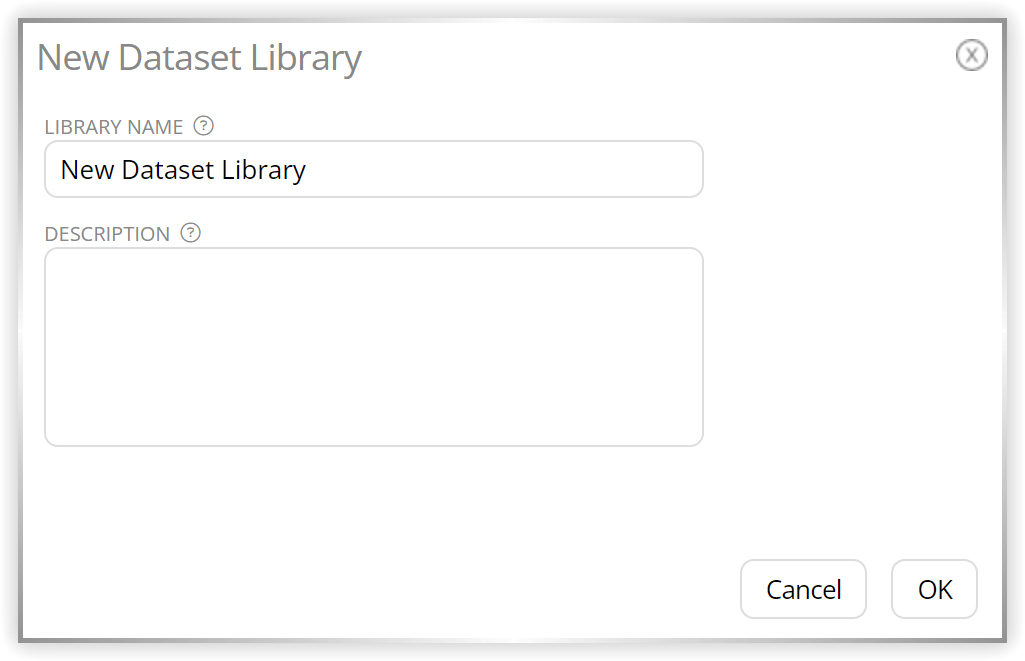The height and width of the screenshot is (661, 1025).
Task: Confirm the new library with OK
Action: pyautogui.click(x=935, y=589)
